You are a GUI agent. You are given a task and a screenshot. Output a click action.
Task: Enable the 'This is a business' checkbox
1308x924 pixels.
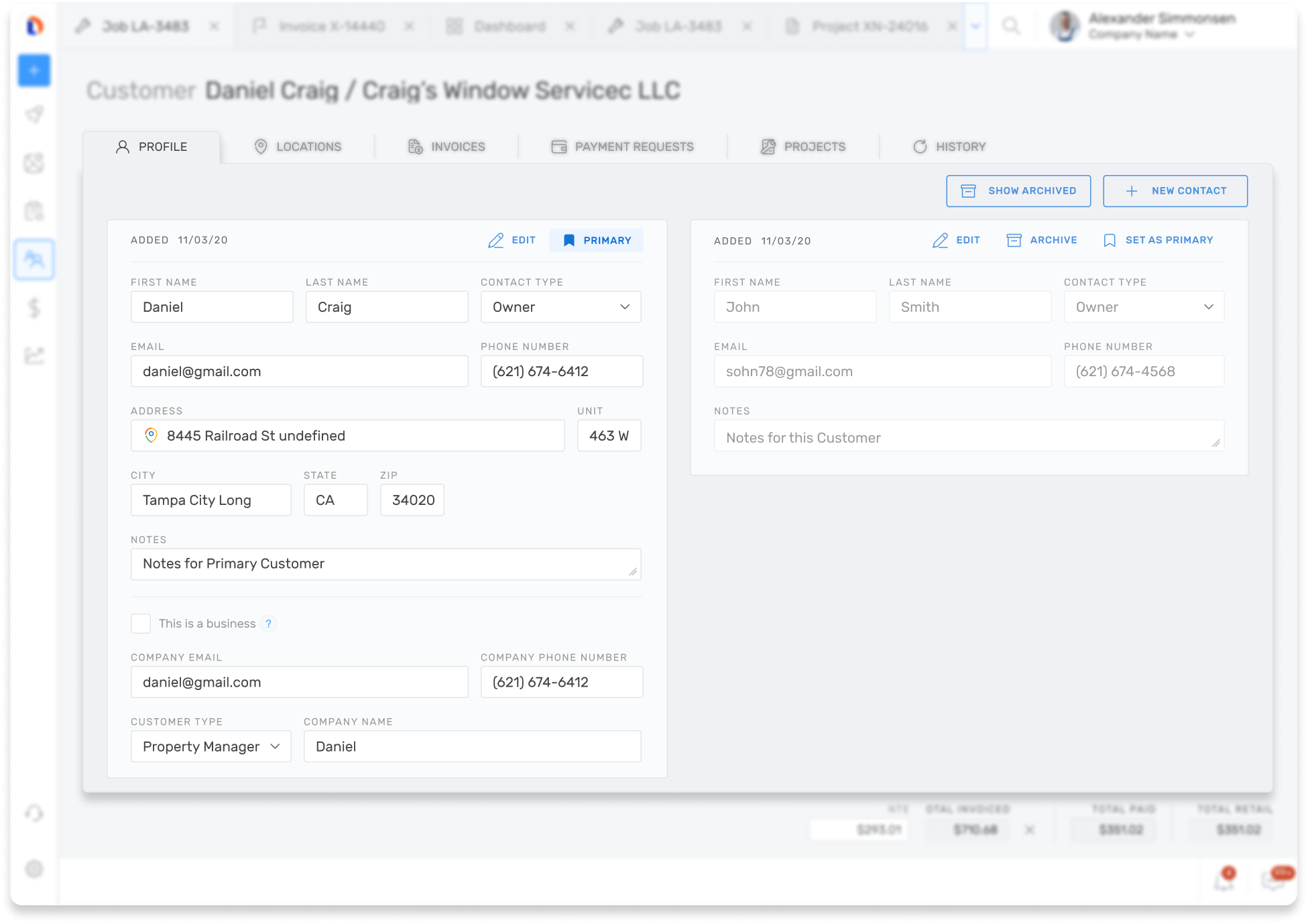(x=141, y=623)
